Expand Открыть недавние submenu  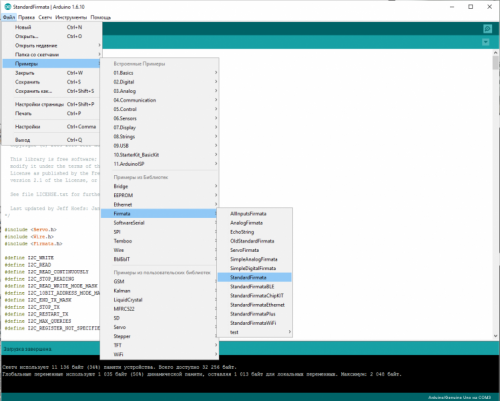point(51,45)
